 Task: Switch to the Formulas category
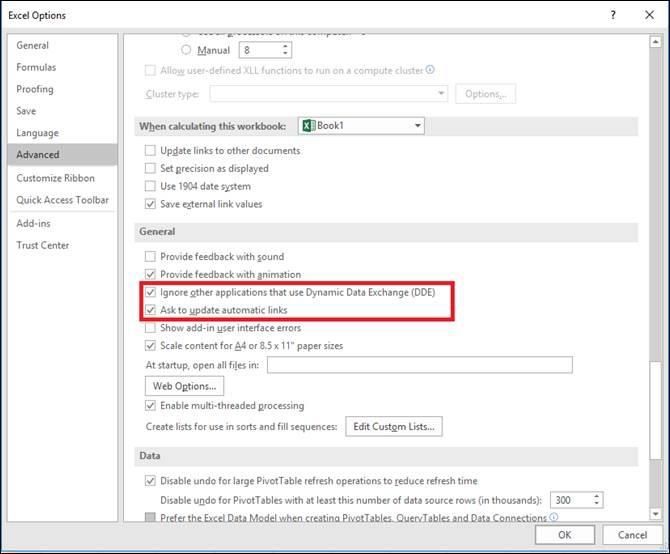coord(36,67)
